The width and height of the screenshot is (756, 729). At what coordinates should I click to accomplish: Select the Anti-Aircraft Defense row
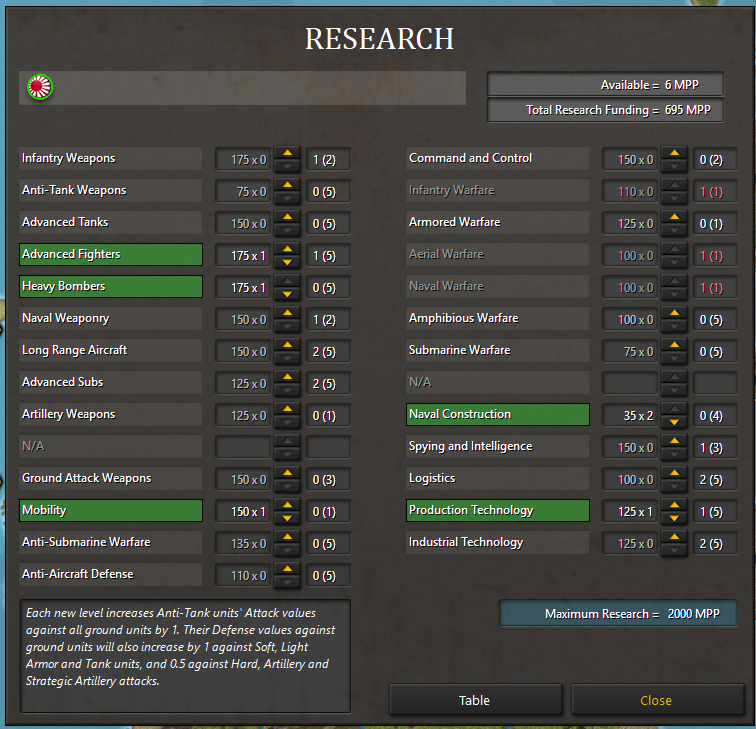pyautogui.click(x=110, y=574)
